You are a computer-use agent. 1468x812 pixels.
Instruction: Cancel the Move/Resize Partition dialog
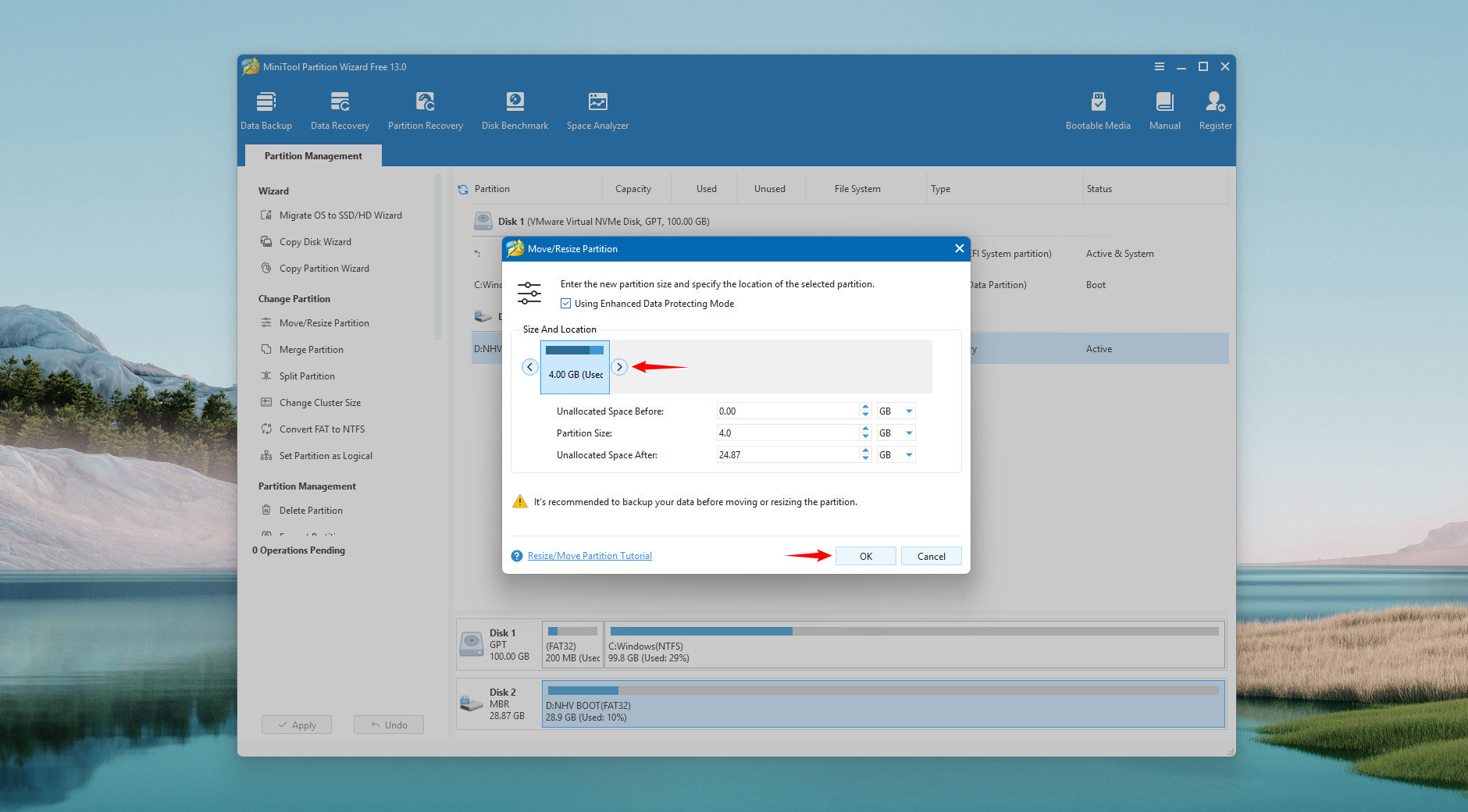pyautogui.click(x=931, y=556)
